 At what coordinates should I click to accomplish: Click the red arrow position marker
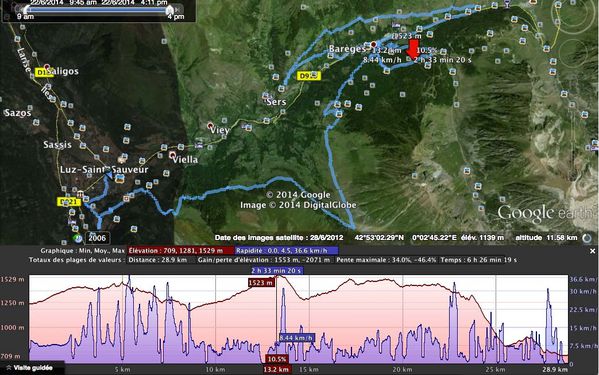pos(412,48)
